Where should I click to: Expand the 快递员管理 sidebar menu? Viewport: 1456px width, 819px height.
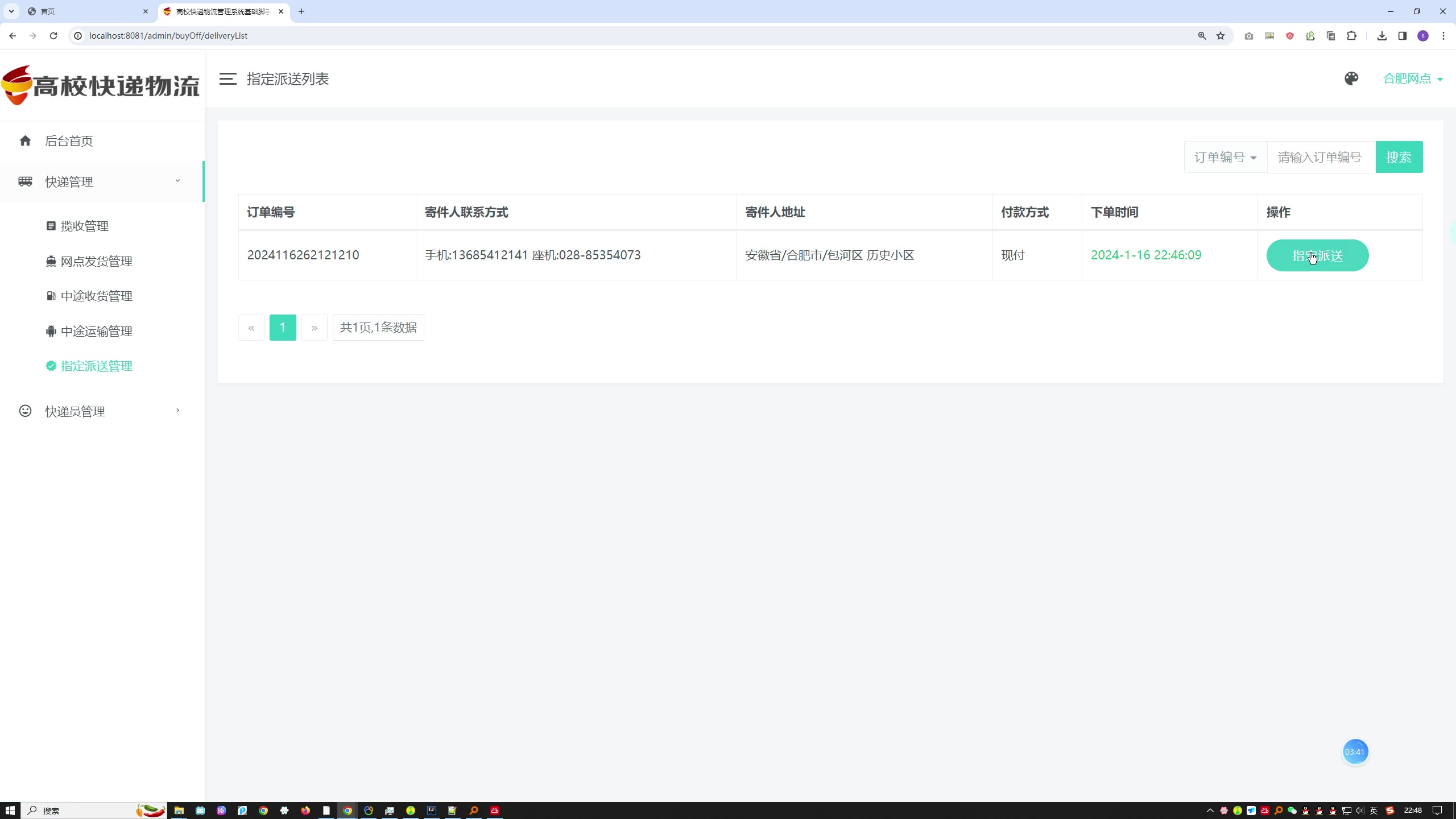pyautogui.click(x=102, y=411)
